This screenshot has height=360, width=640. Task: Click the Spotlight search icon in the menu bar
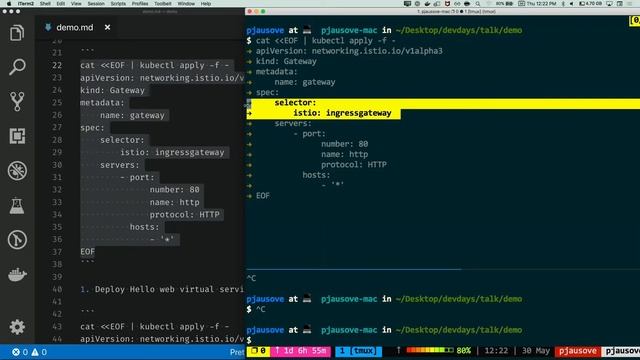coord(478,4)
